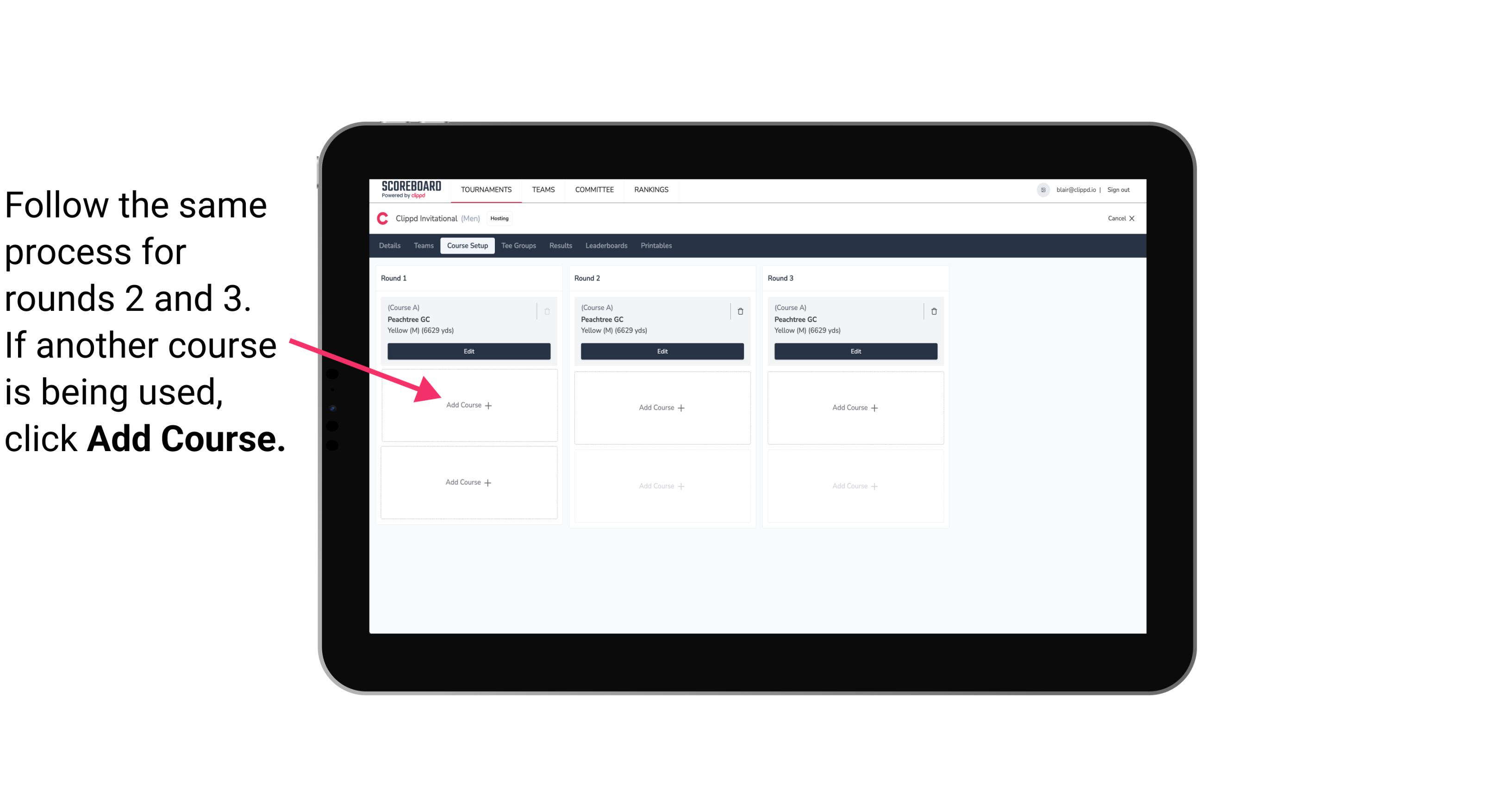Image resolution: width=1510 pixels, height=812 pixels.
Task: Click Edit button for Round 2 course
Action: click(661, 351)
